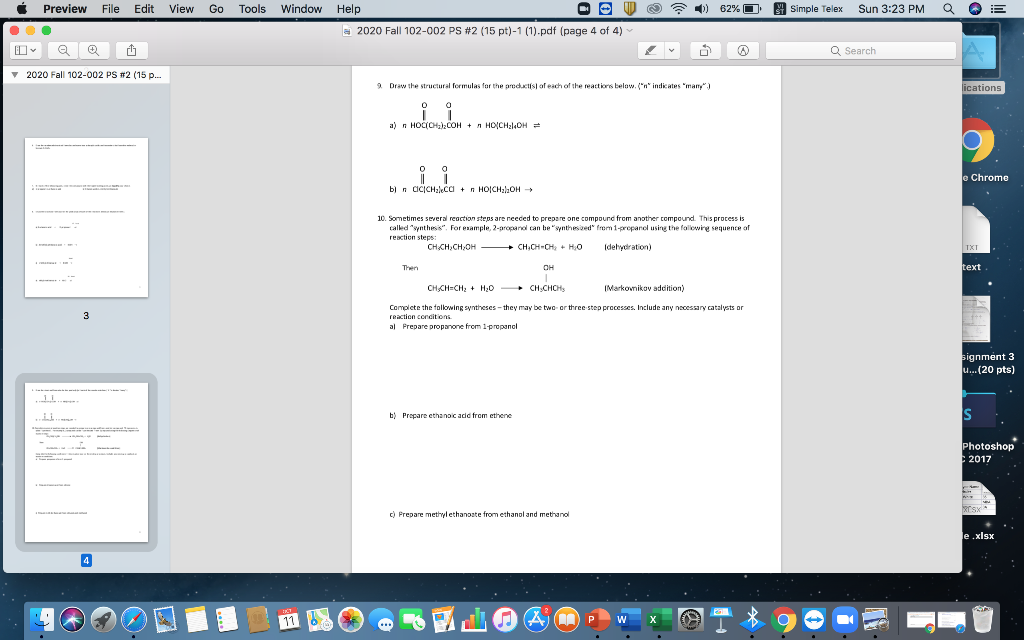The width and height of the screenshot is (1024, 640).
Task: Open Notification Center list icon
Action: click(x=999, y=8)
